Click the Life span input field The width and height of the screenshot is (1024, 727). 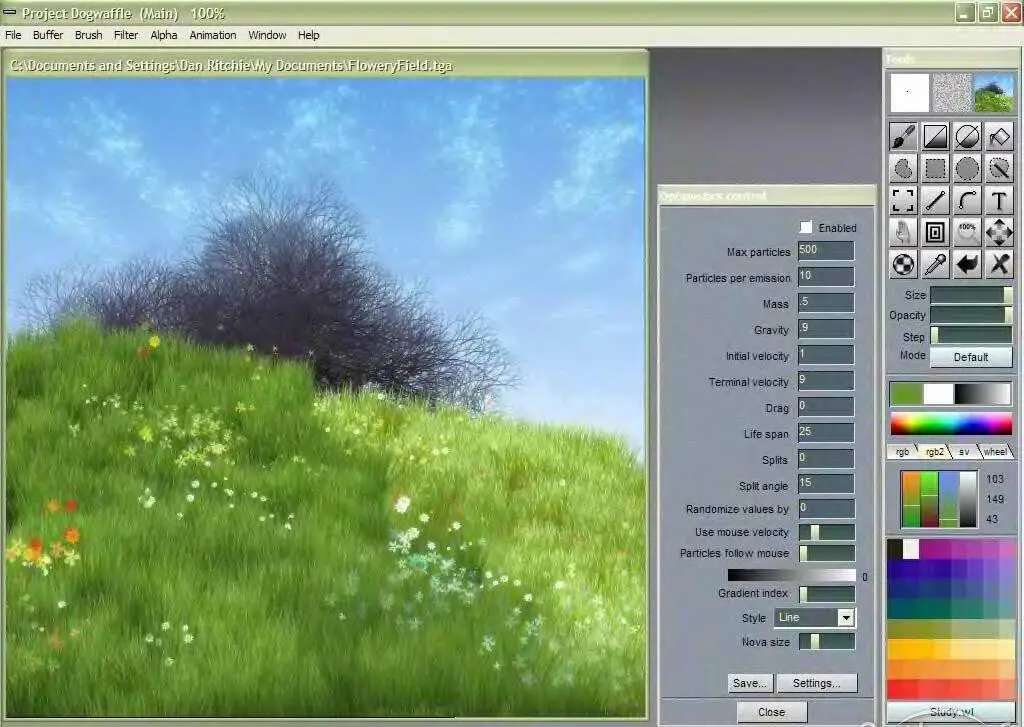[826, 432]
